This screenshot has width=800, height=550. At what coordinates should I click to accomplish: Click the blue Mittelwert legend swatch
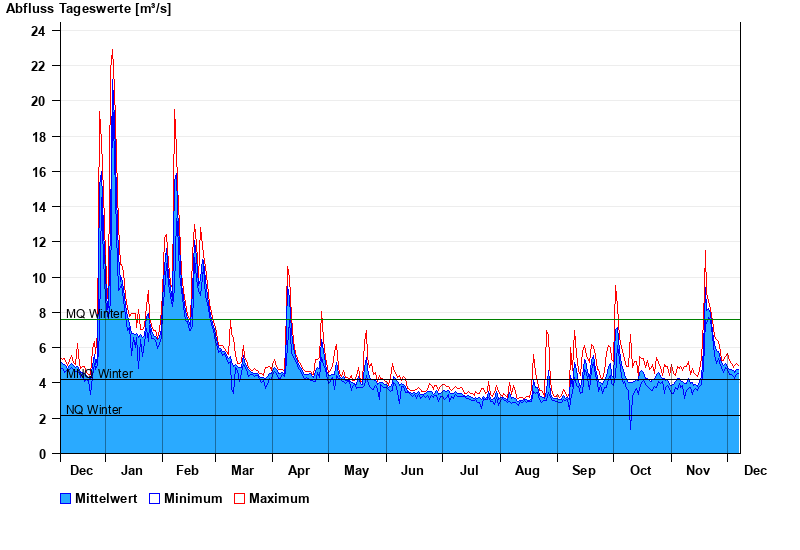[x=66, y=499]
